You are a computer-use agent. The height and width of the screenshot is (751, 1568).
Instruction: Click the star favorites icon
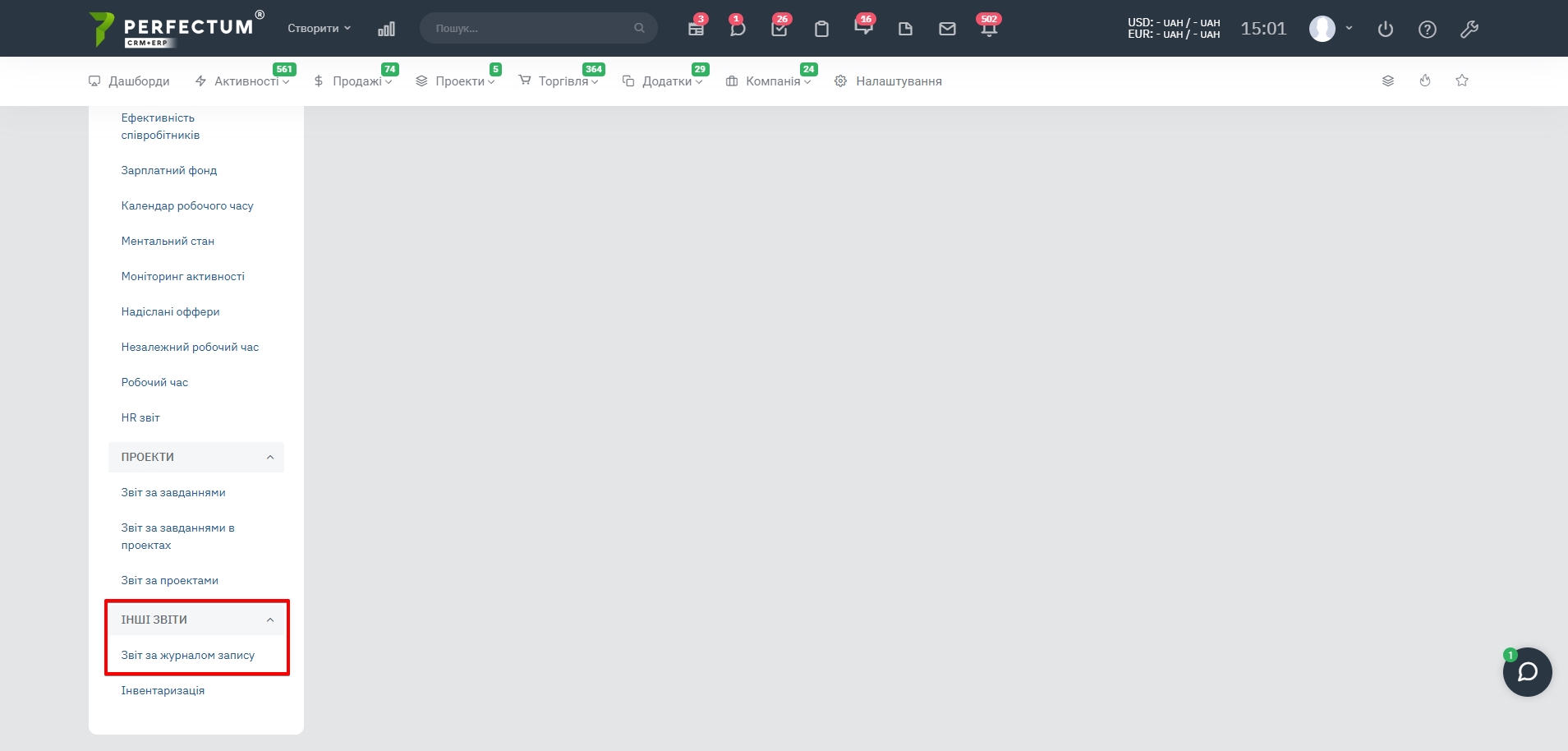[x=1462, y=81]
